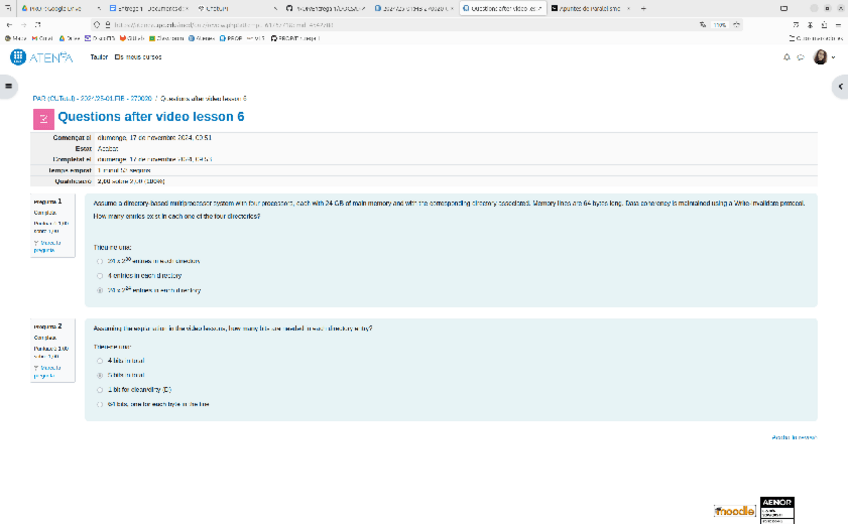Viewport: 848px width, 524px height.
Task: Open the other bookmarks folder
Action: click(816, 38)
